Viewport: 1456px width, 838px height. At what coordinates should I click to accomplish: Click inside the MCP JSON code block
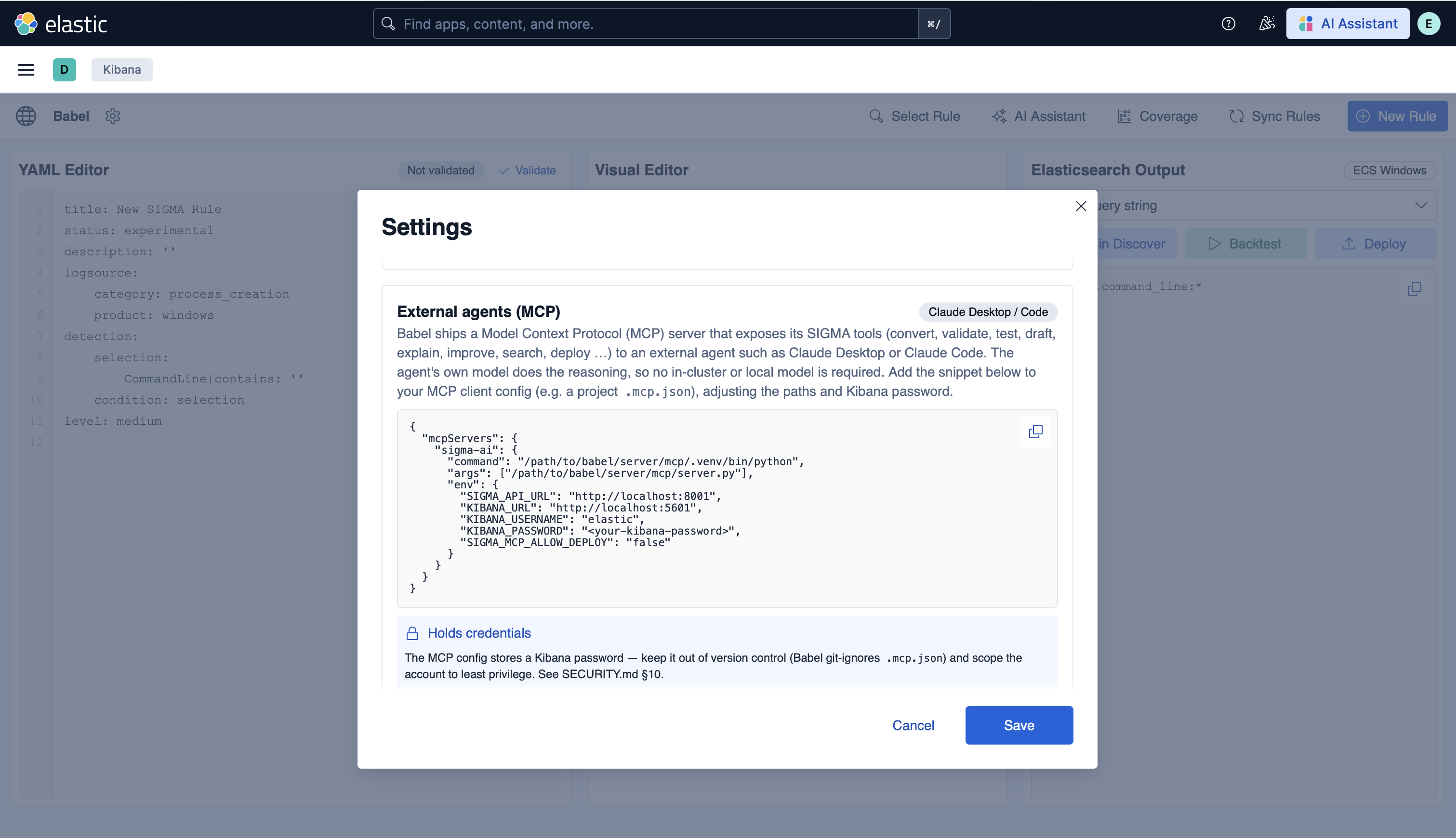[x=727, y=509]
